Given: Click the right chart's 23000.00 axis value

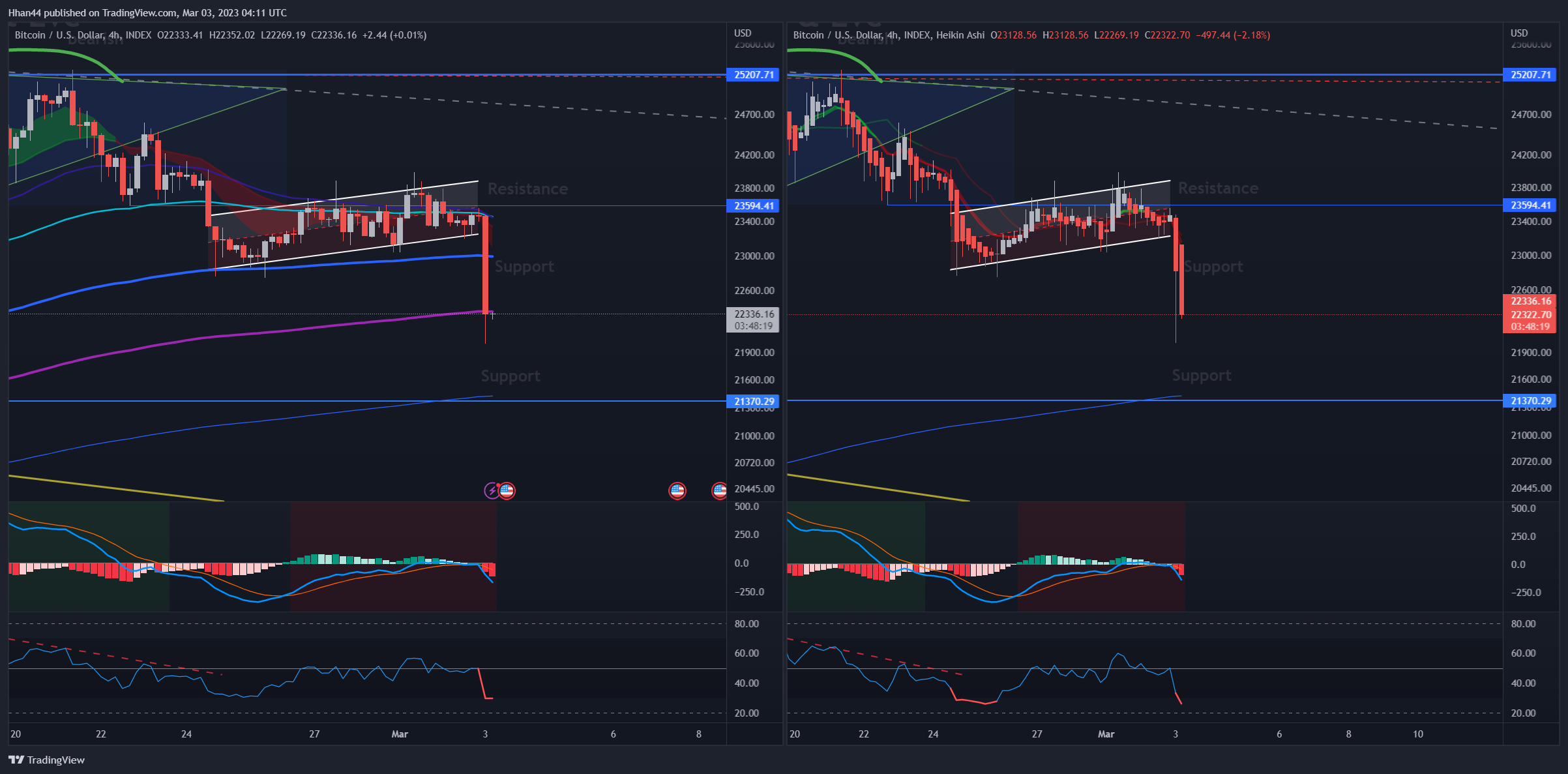Looking at the screenshot, I should [x=1531, y=255].
